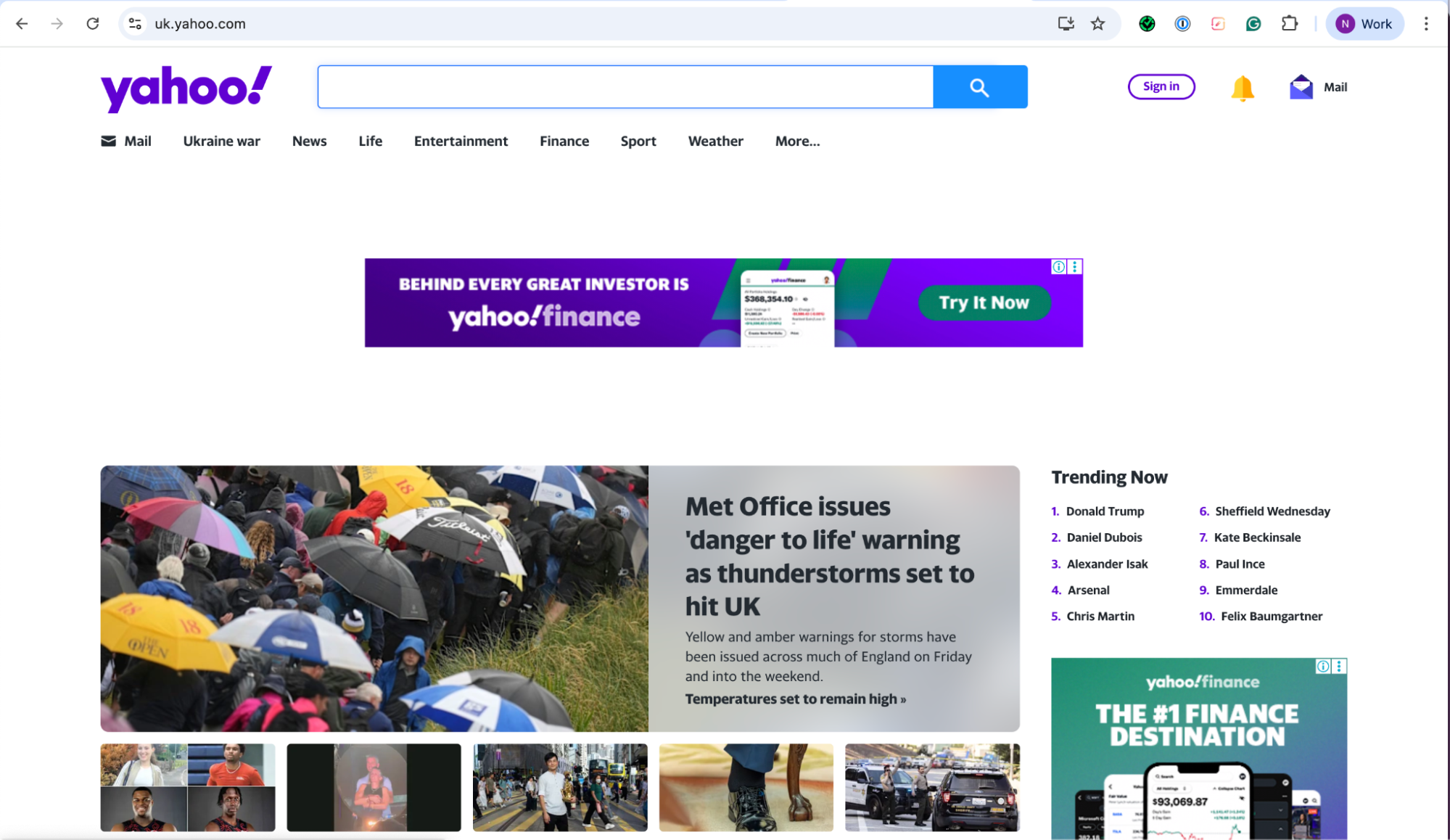Open the Sport section
This screenshot has height=840, width=1450.
tap(638, 141)
